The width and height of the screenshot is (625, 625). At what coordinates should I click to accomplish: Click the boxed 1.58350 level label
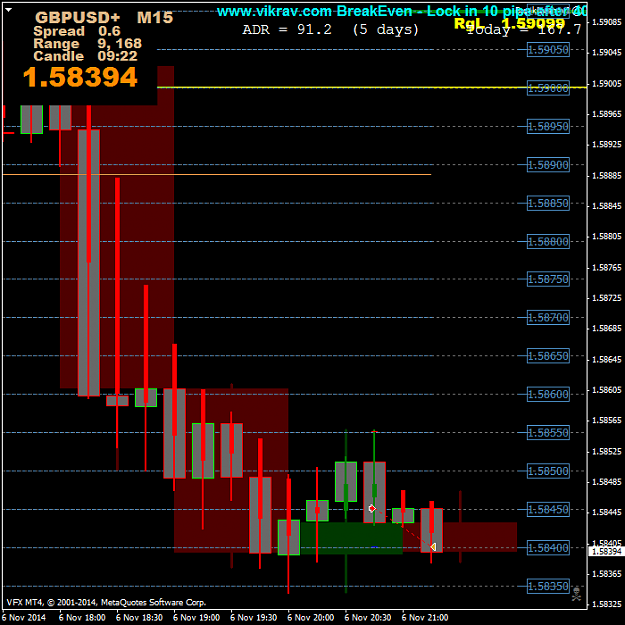point(548,586)
